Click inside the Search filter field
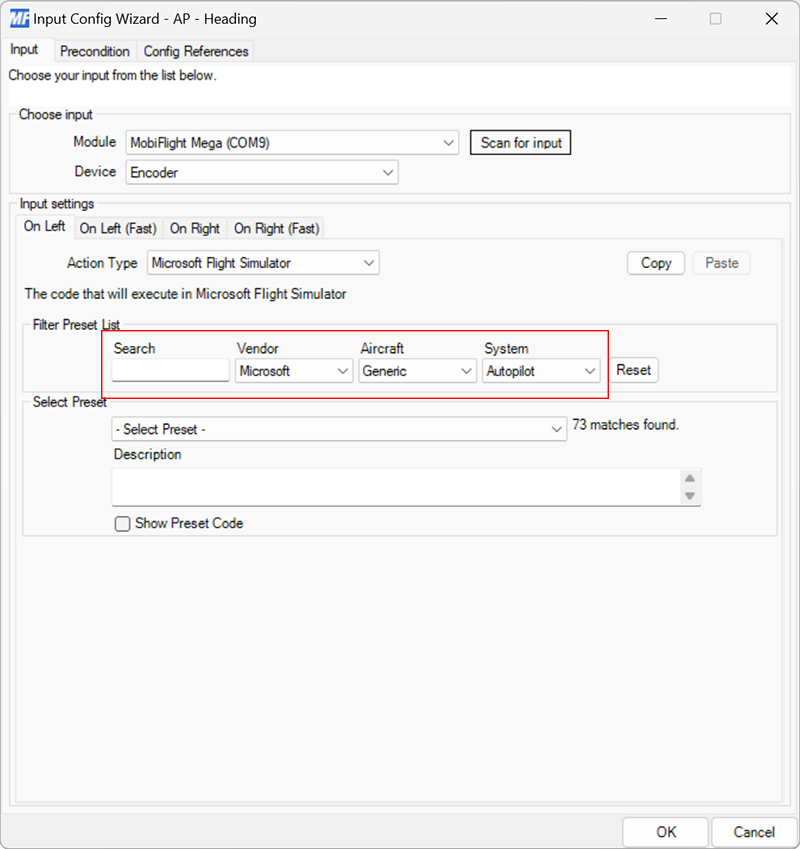800x849 pixels. 169,370
